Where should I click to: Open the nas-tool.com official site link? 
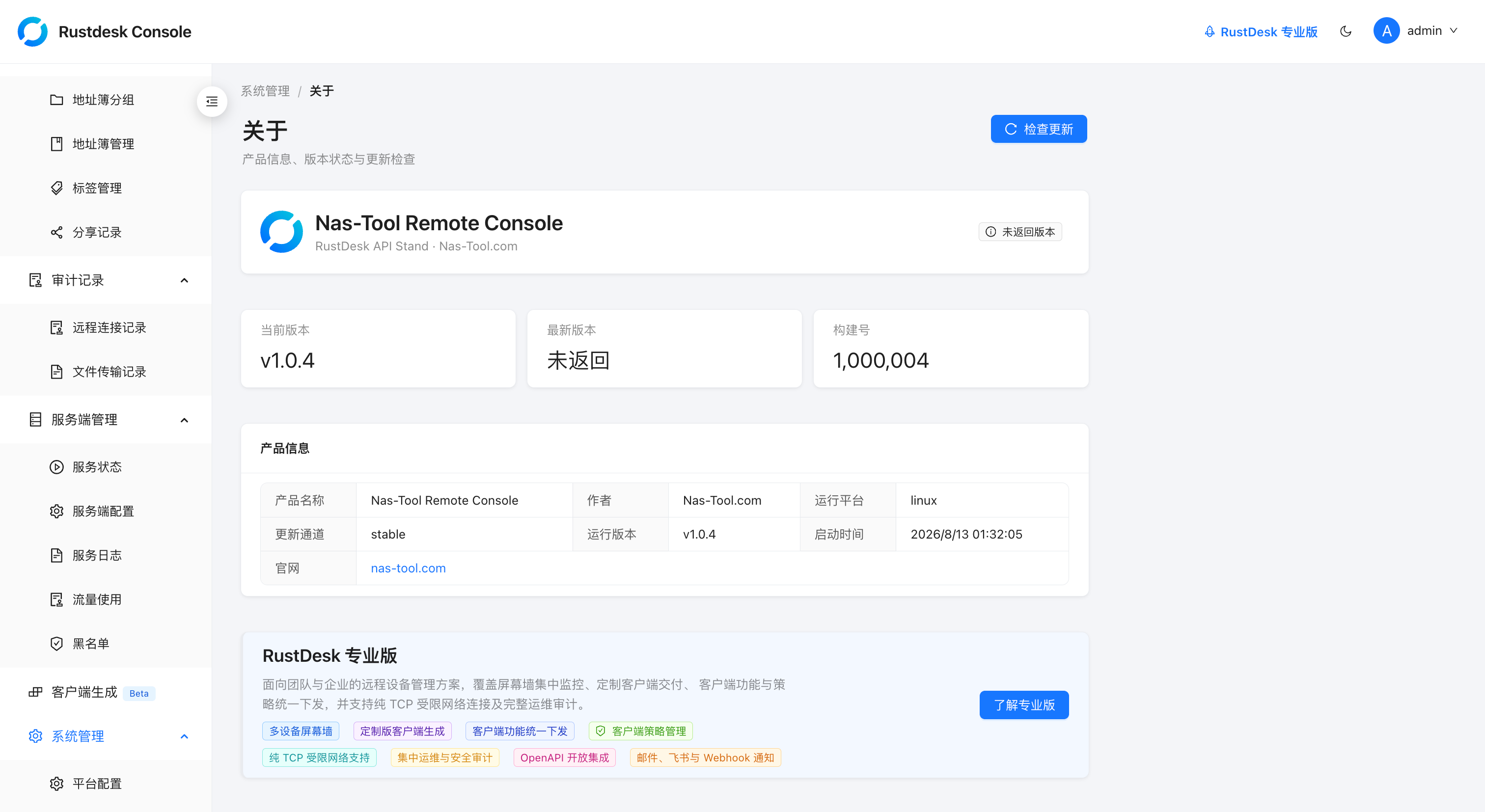pos(408,568)
